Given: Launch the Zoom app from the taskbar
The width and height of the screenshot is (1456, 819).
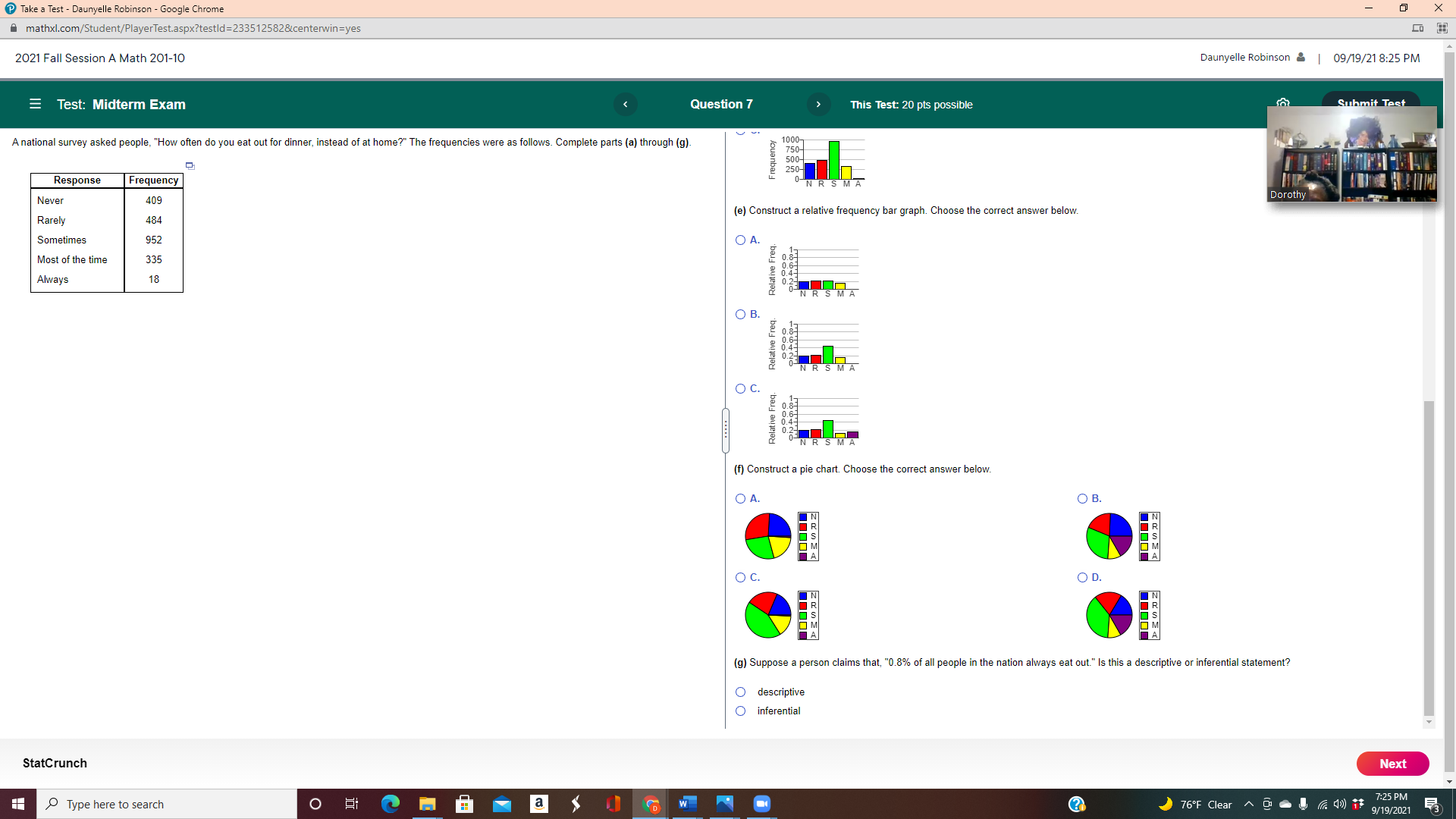Looking at the screenshot, I should point(761,804).
